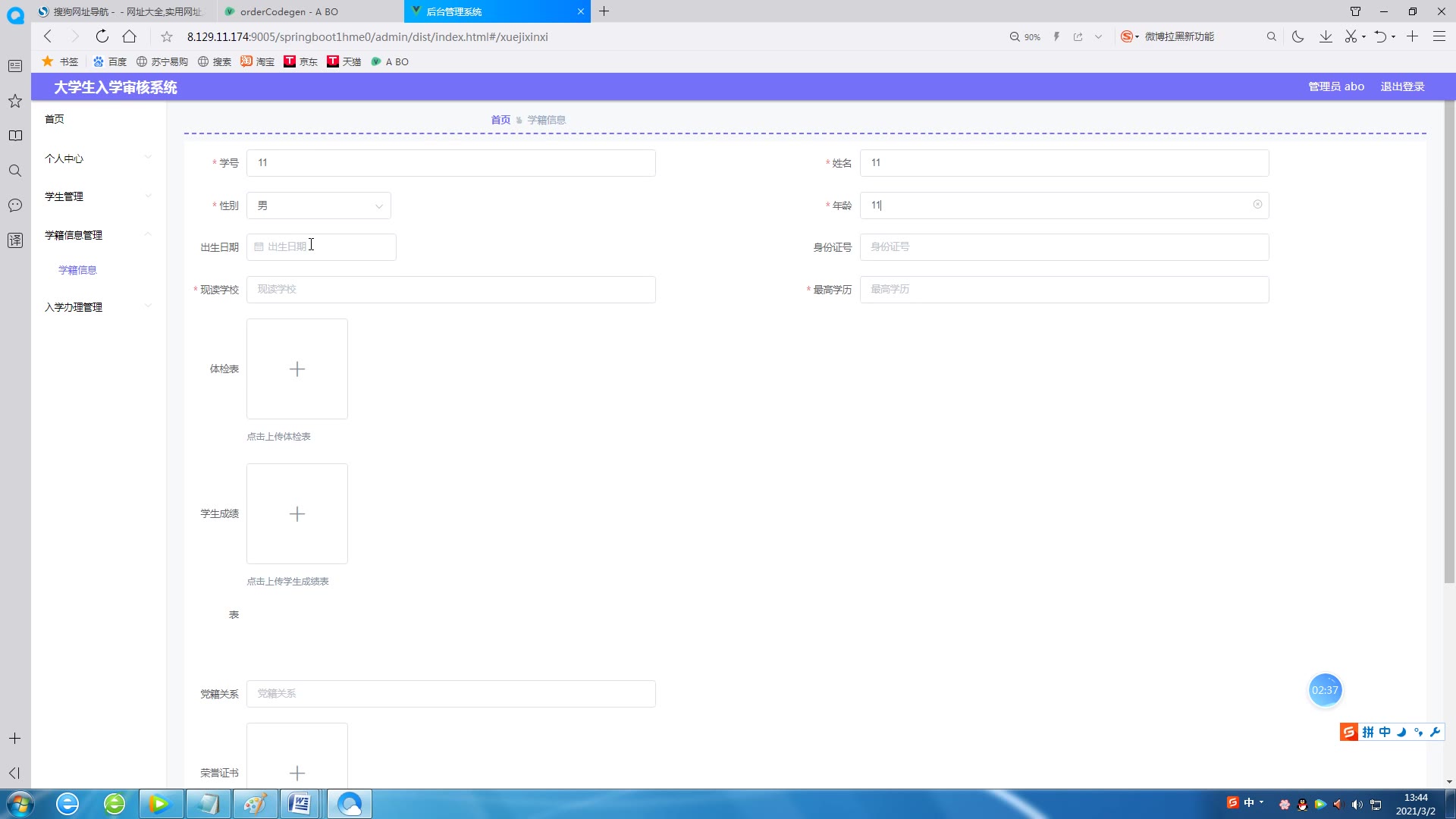Focus the 最高学历 input field
Screen dimensions: 1456x819
tap(1064, 290)
